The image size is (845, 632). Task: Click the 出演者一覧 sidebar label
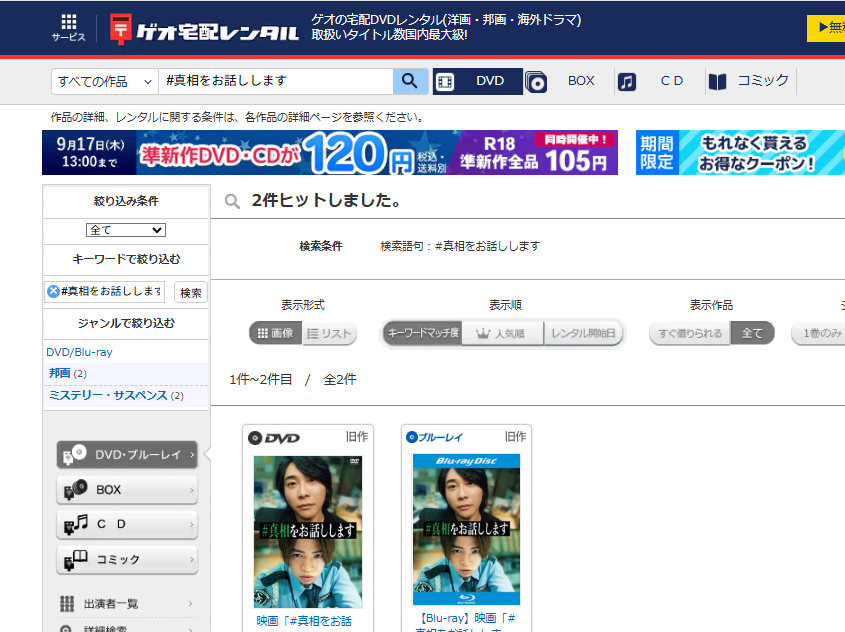(x=111, y=604)
